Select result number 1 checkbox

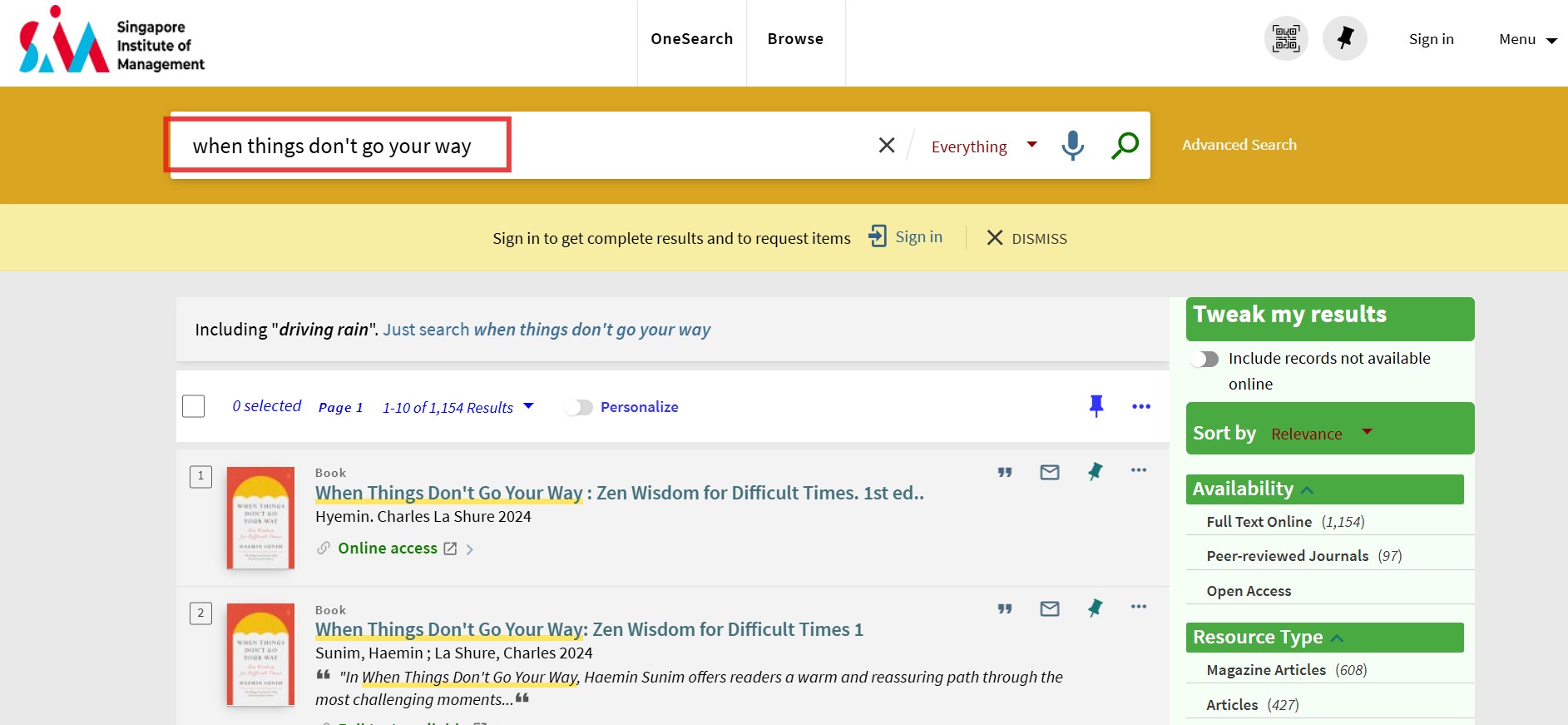click(x=200, y=476)
